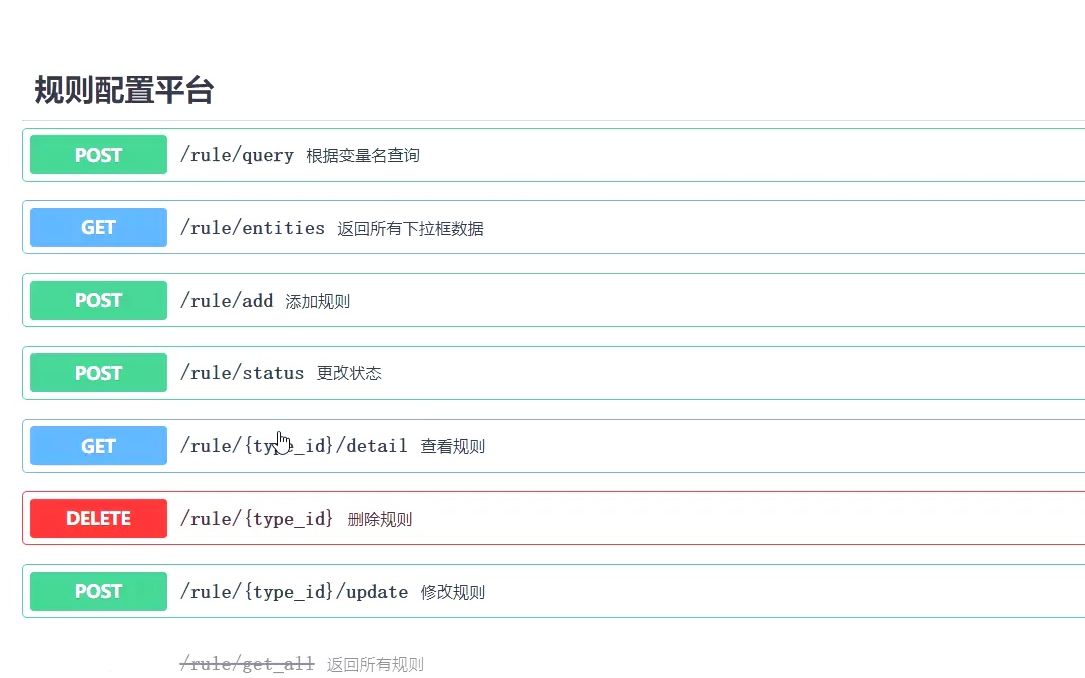1085x678 pixels.
Task: Click the GET badge on /rule/{type_id}/detail
Action: pyautogui.click(x=97, y=445)
